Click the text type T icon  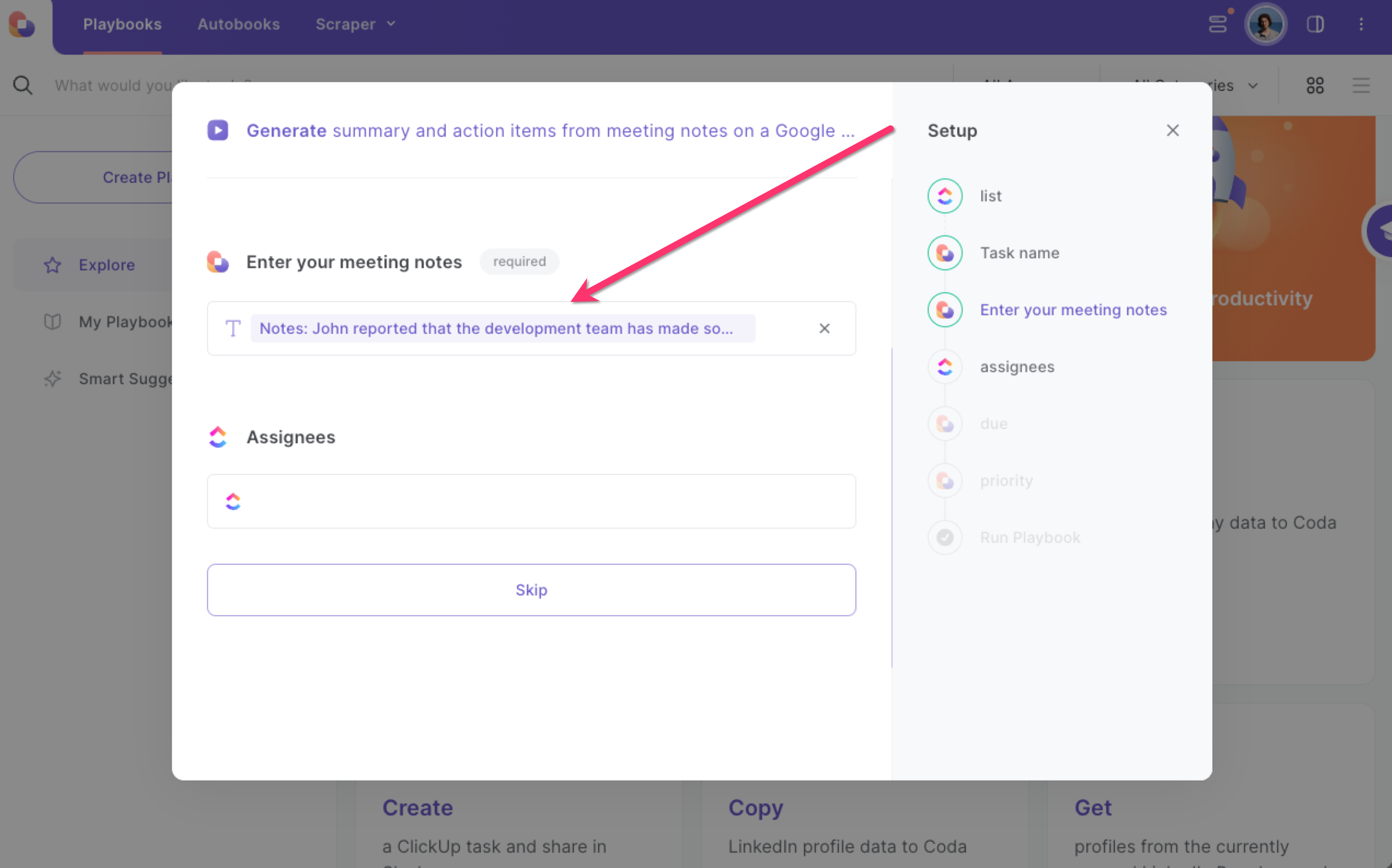(233, 328)
